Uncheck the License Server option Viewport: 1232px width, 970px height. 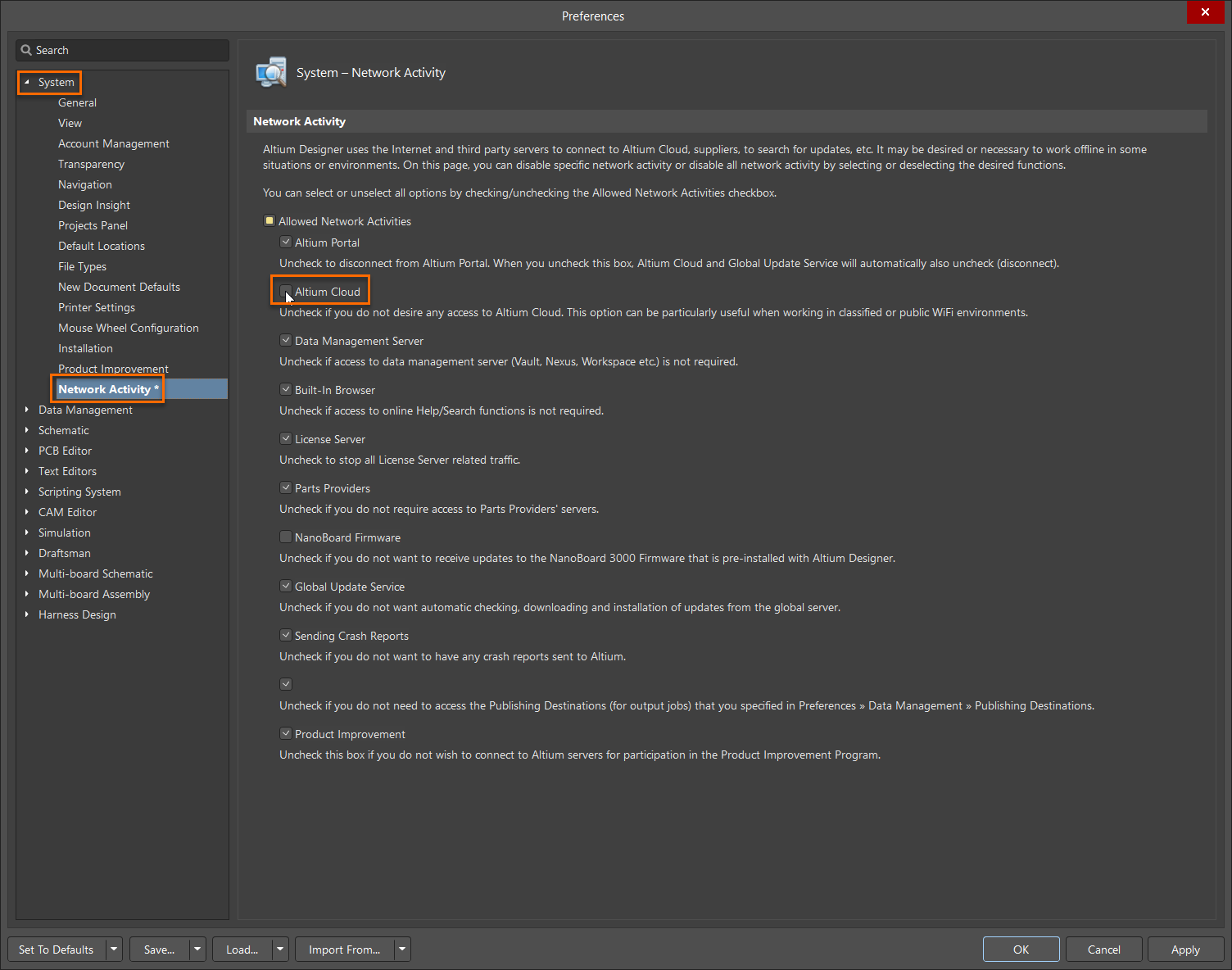pos(286,438)
